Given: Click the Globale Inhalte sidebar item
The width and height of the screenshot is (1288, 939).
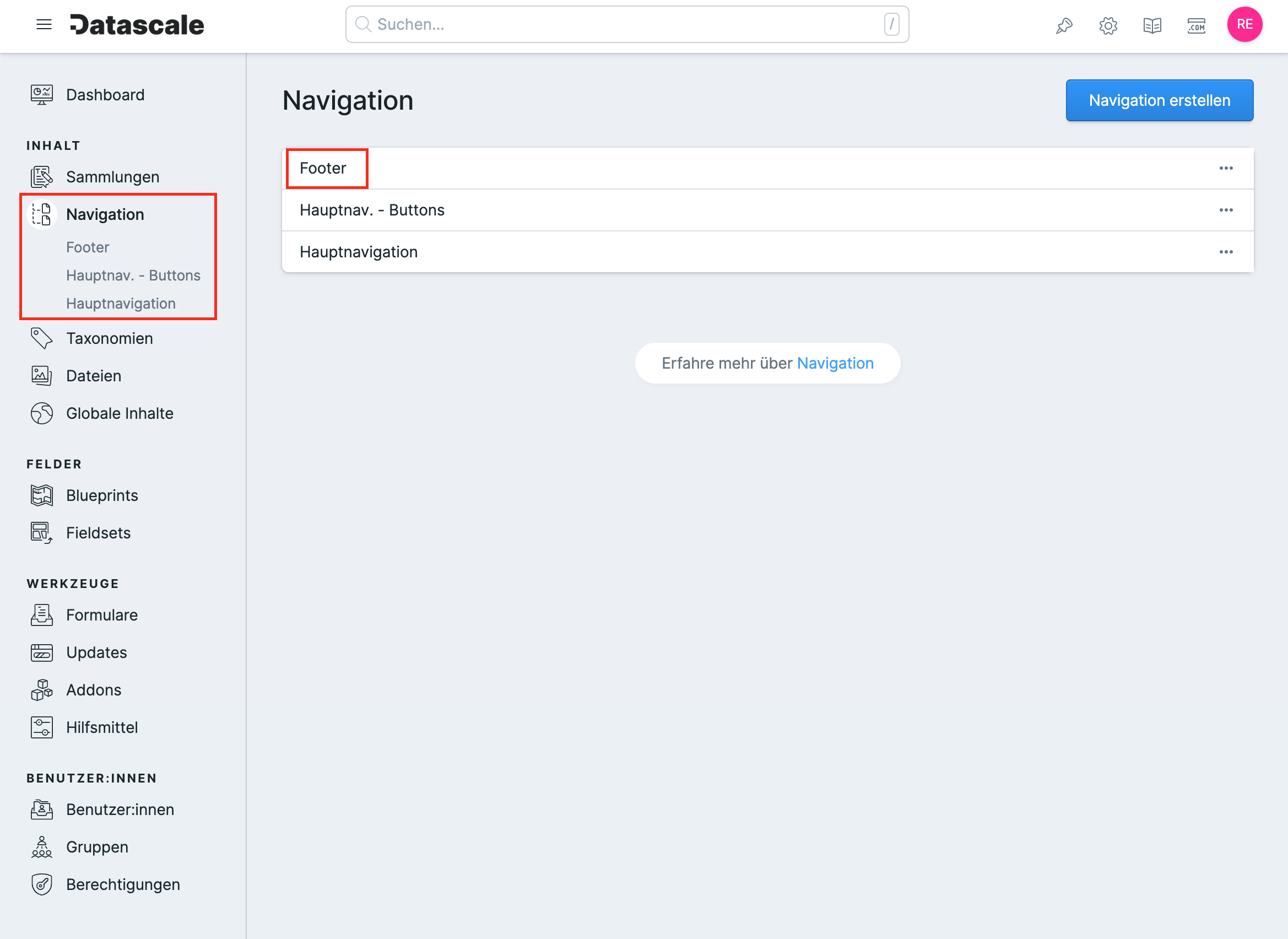Looking at the screenshot, I should tap(119, 413).
